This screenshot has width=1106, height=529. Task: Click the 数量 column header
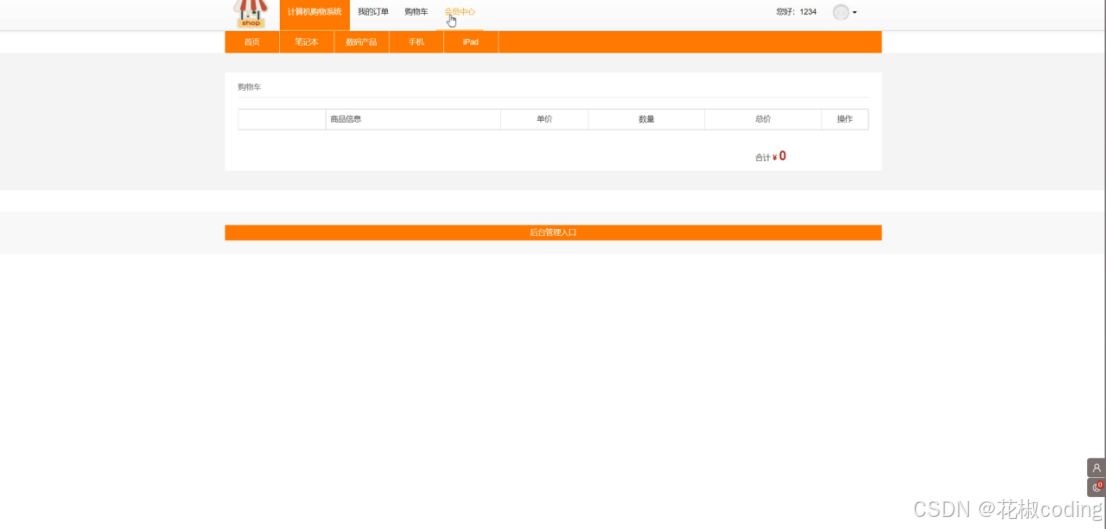tap(646, 119)
